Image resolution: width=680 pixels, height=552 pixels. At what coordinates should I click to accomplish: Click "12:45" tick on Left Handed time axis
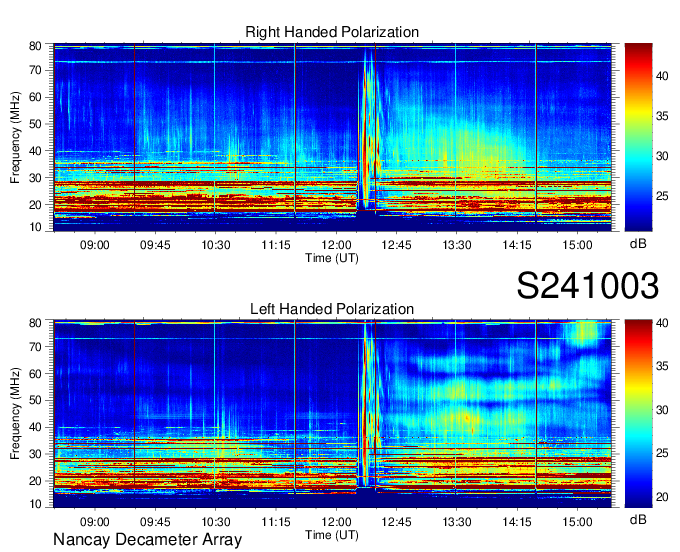(x=396, y=522)
